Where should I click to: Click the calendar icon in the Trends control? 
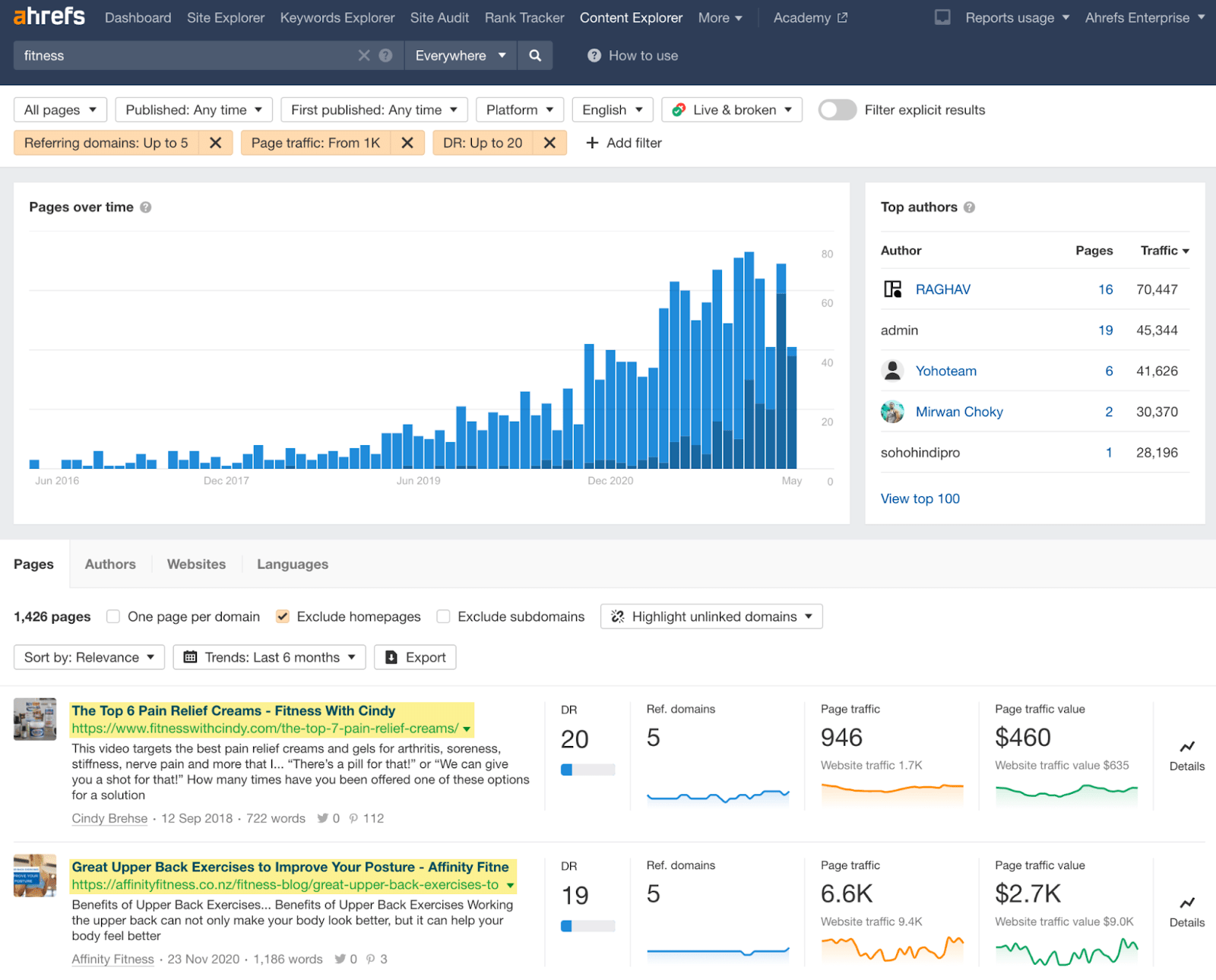[x=192, y=656]
